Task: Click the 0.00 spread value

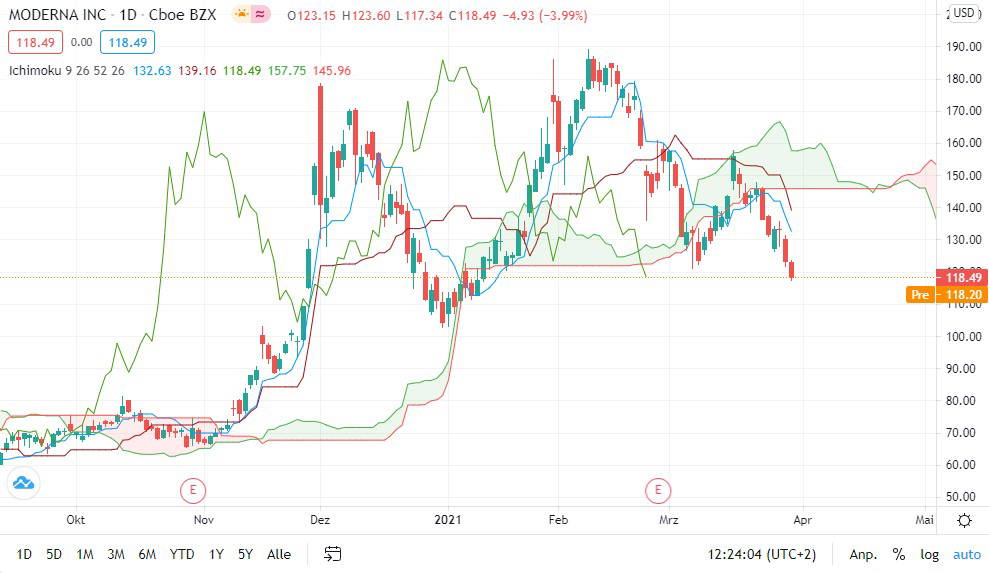Action: click(81, 42)
